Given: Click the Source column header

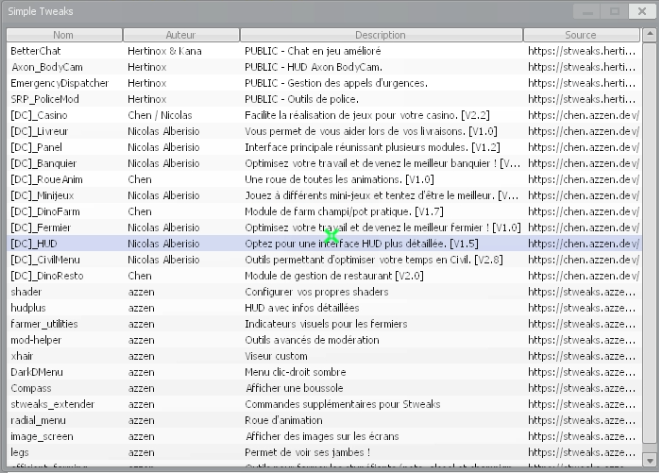Looking at the screenshot, I should [x=580, y=35].
